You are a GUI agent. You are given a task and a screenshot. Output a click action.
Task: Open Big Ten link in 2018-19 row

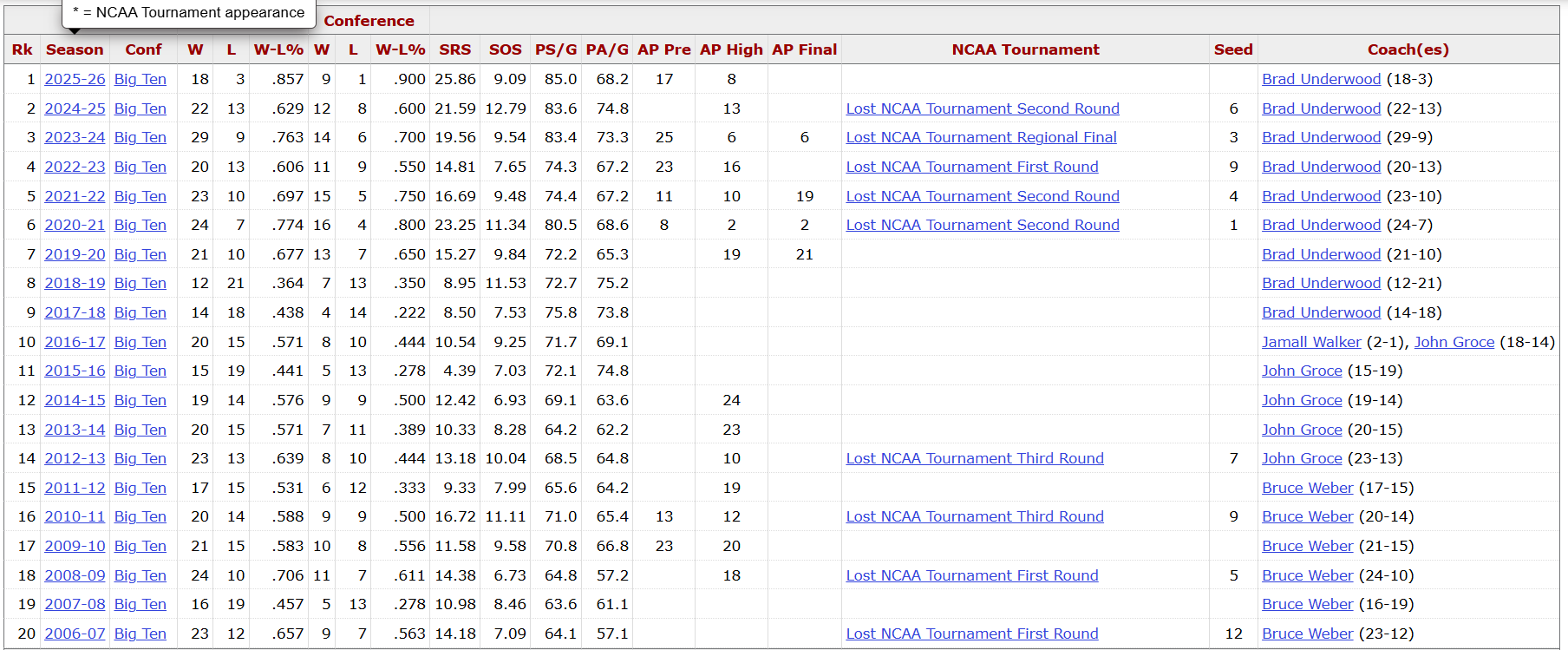pos(140,283)
